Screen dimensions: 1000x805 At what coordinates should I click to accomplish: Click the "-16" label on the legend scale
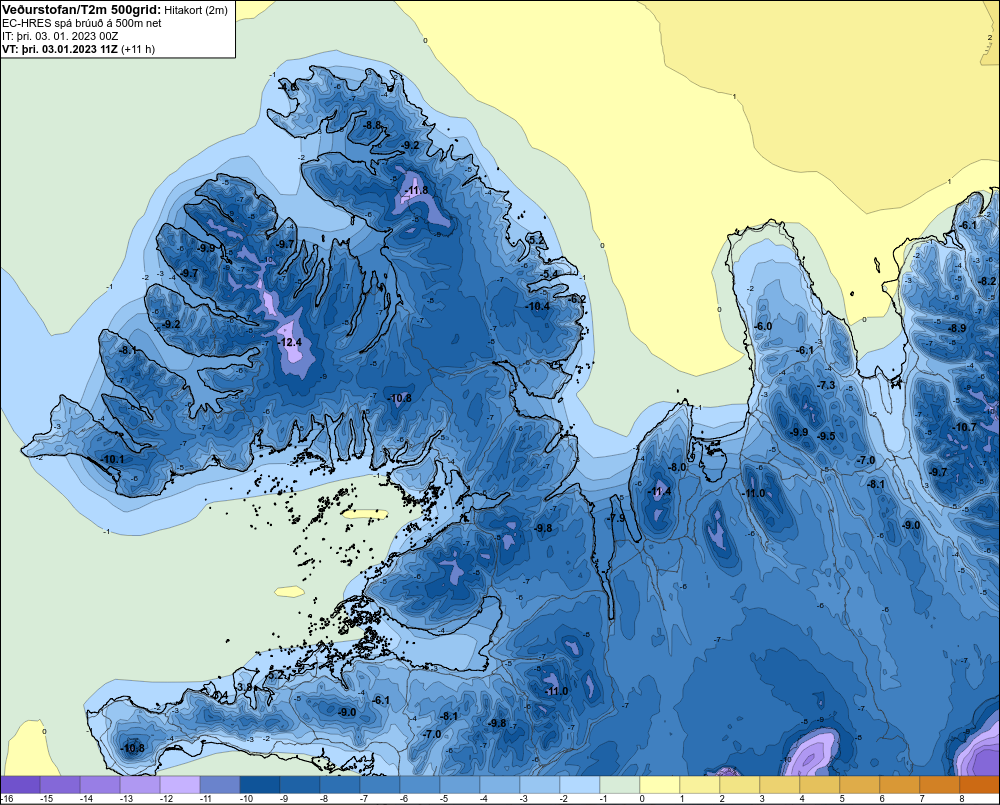click(x=7, y=799)
